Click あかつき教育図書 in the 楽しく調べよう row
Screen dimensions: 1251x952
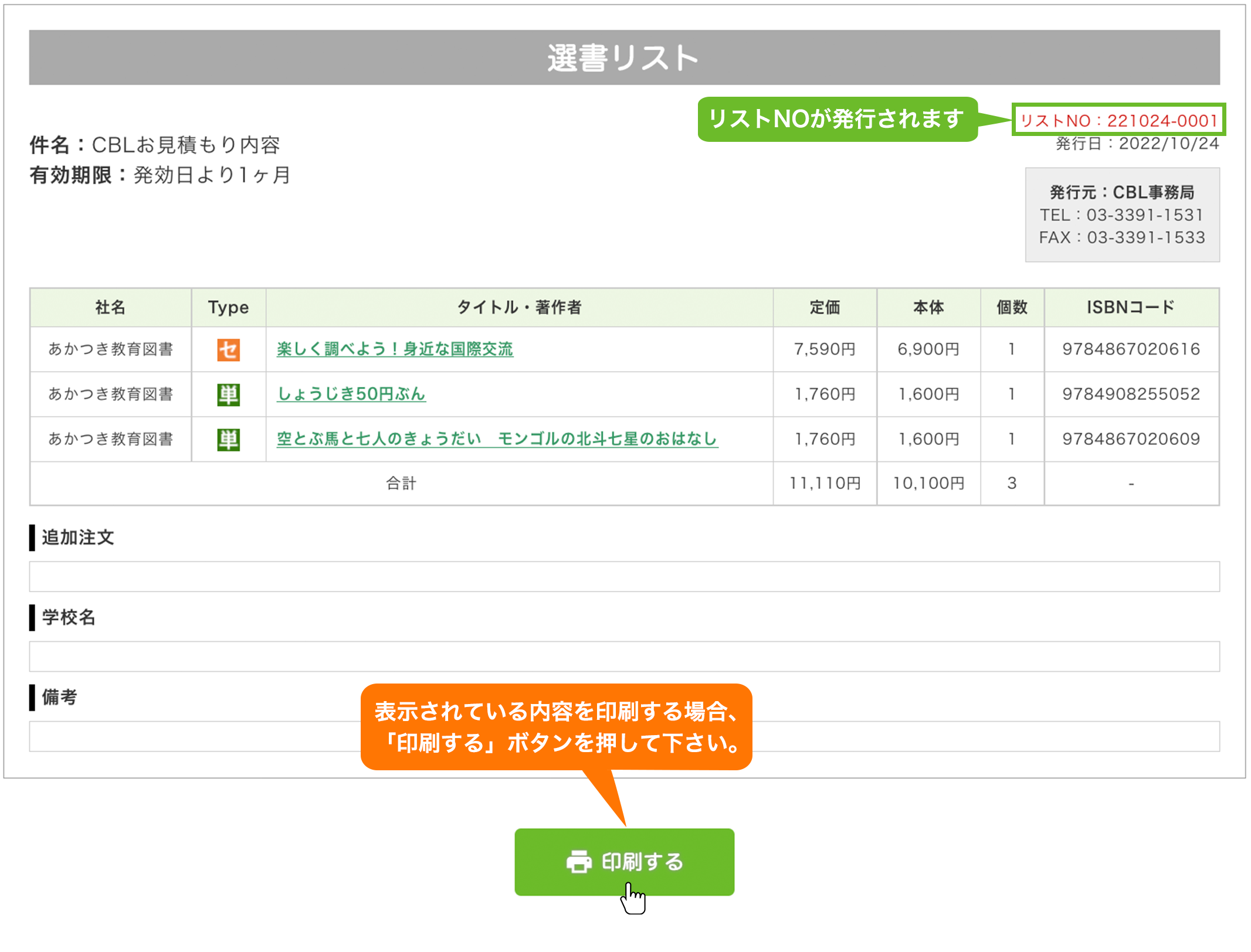pos(110,349)
